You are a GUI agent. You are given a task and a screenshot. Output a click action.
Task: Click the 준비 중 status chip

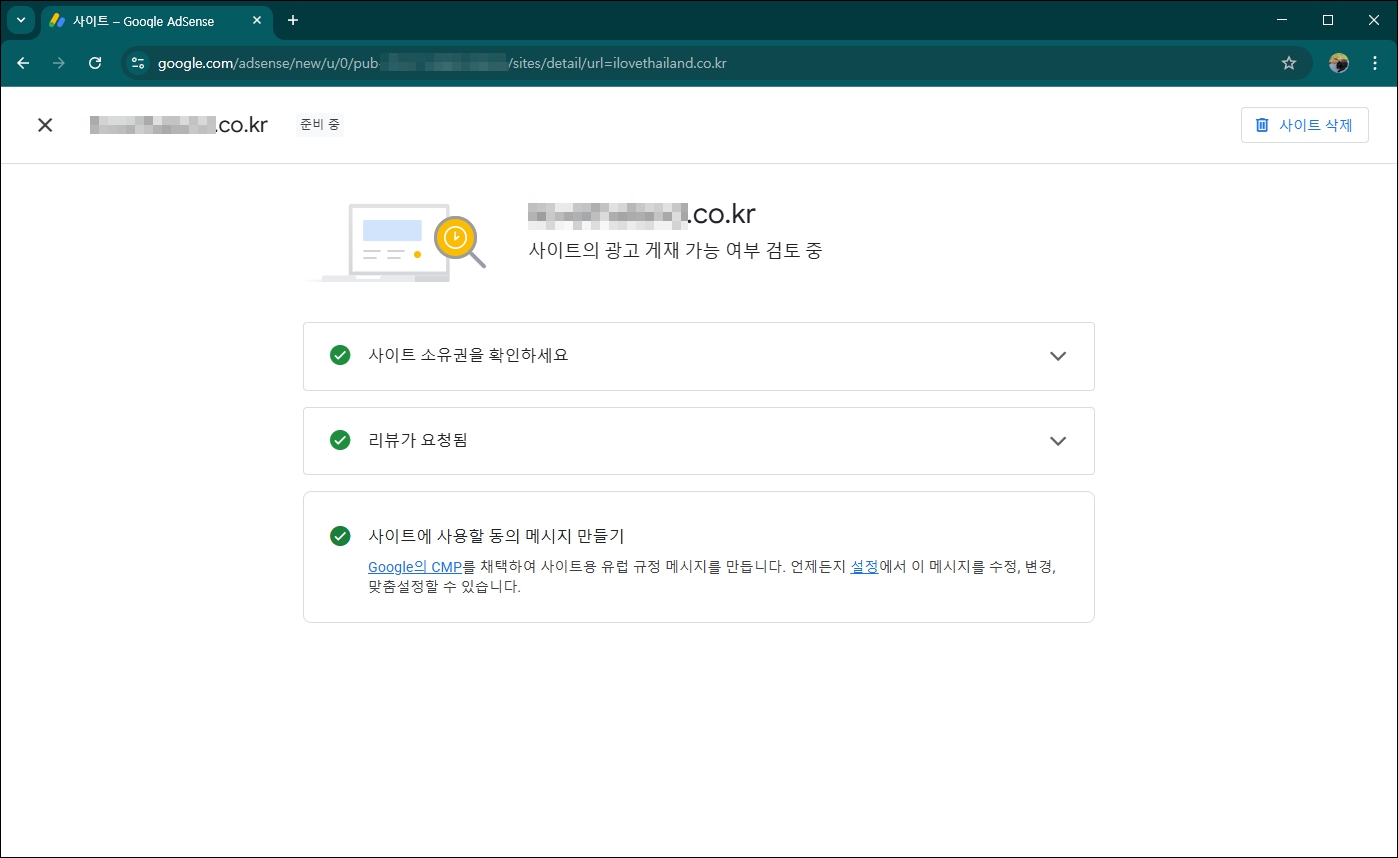click(x=320, y=124)
